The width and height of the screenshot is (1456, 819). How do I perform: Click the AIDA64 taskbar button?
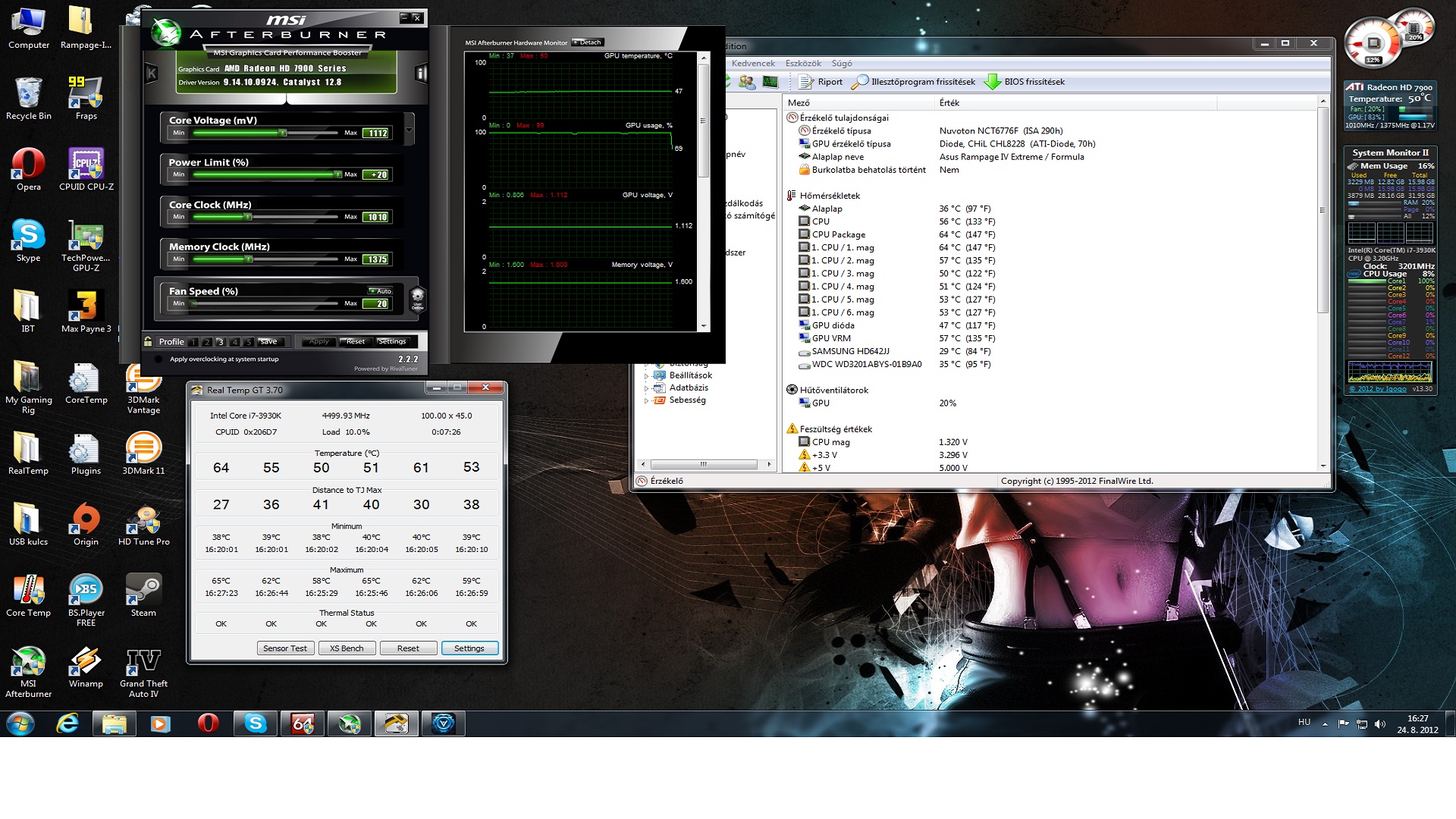click(303, 724)
